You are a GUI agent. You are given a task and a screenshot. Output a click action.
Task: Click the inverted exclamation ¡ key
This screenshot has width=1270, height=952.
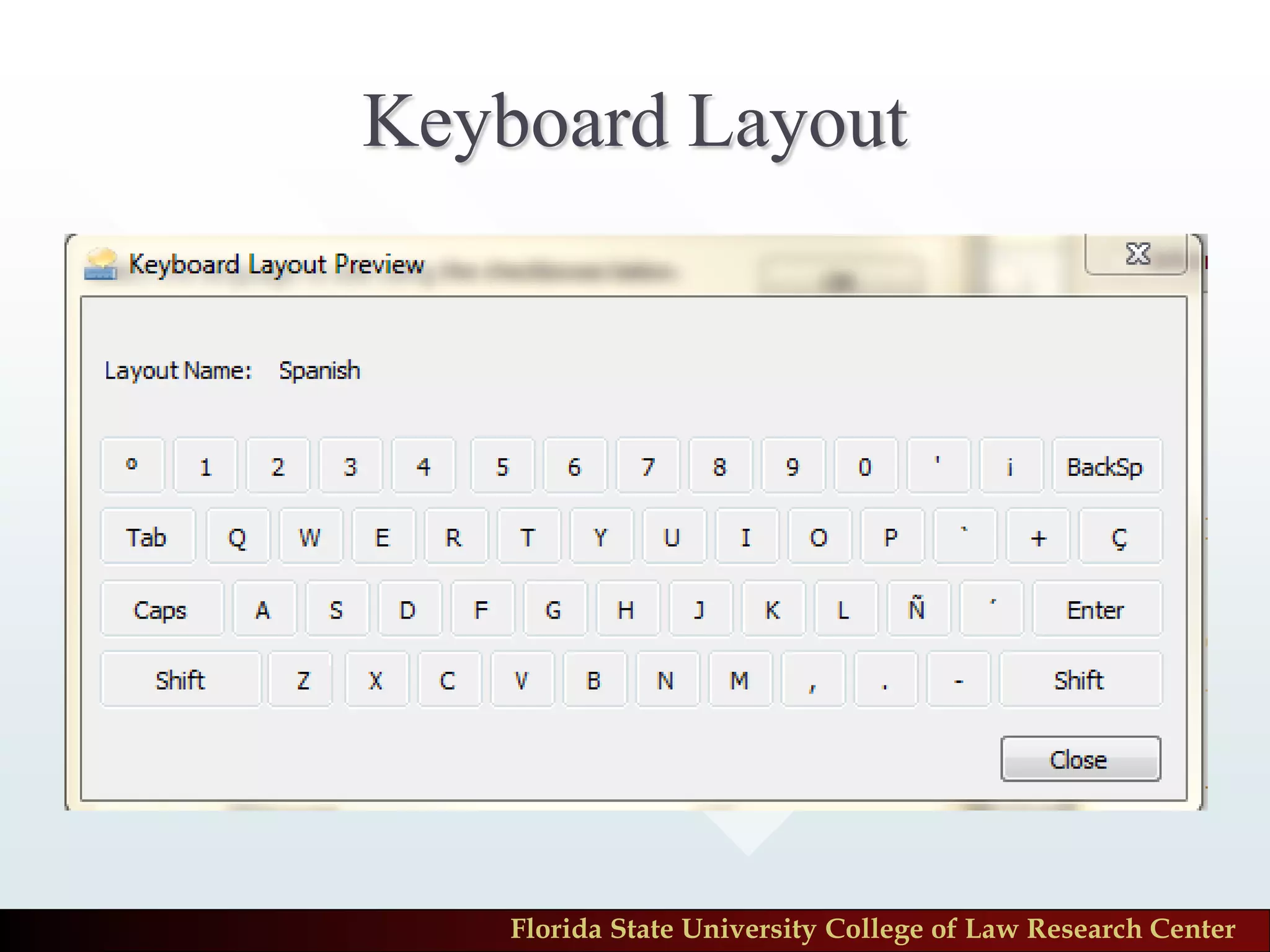pos(1011,466)
